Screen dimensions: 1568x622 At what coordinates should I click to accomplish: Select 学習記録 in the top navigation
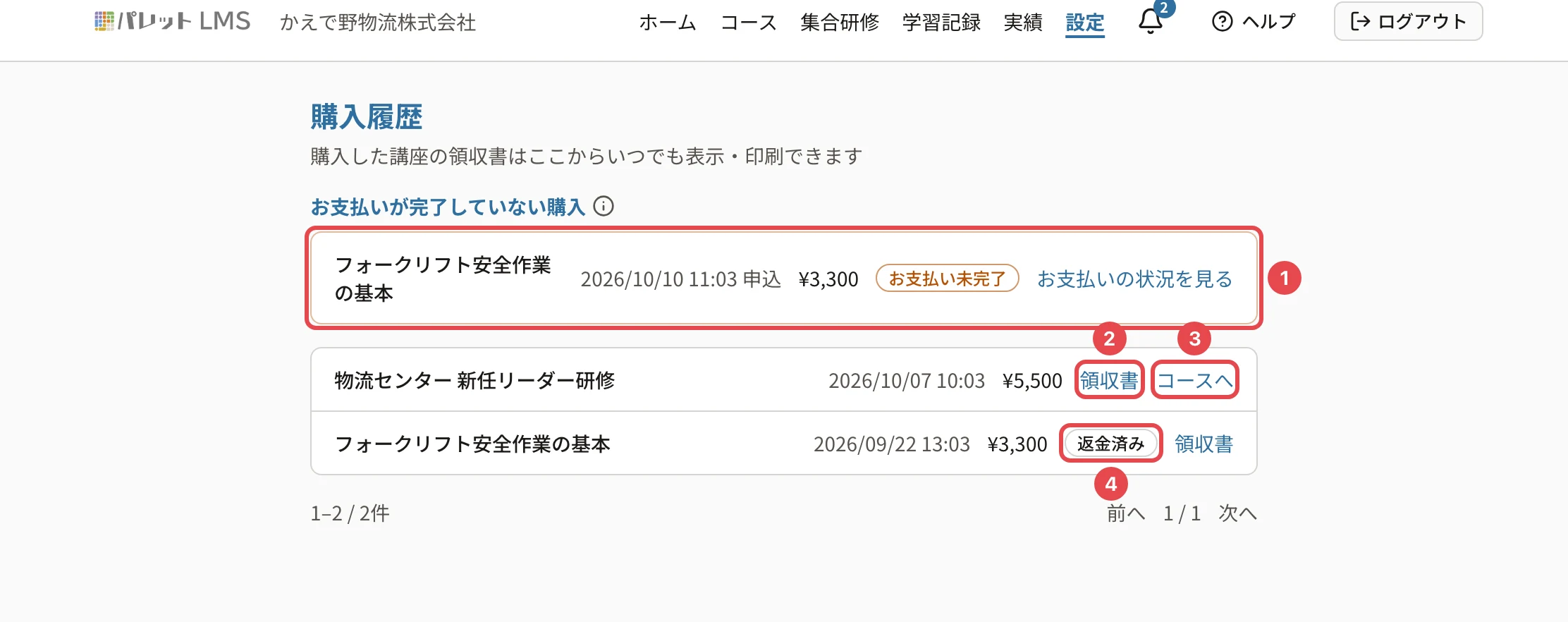(x=941, y=23)
